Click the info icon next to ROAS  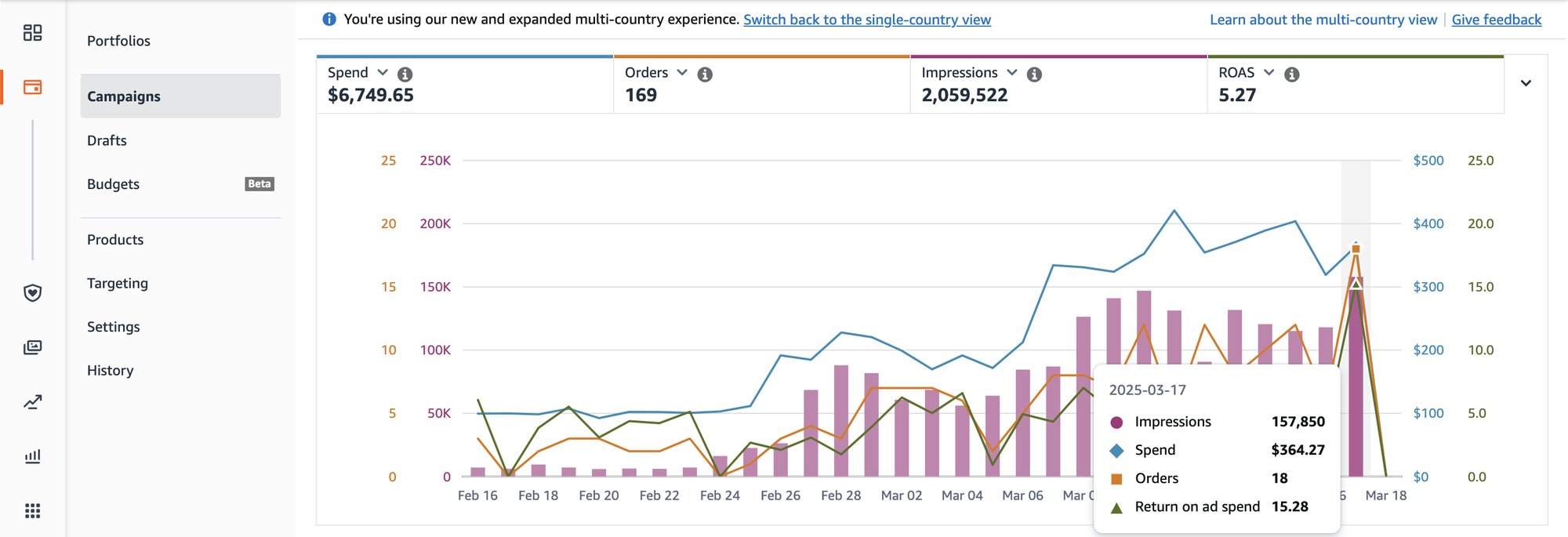tap(1292, 74)
